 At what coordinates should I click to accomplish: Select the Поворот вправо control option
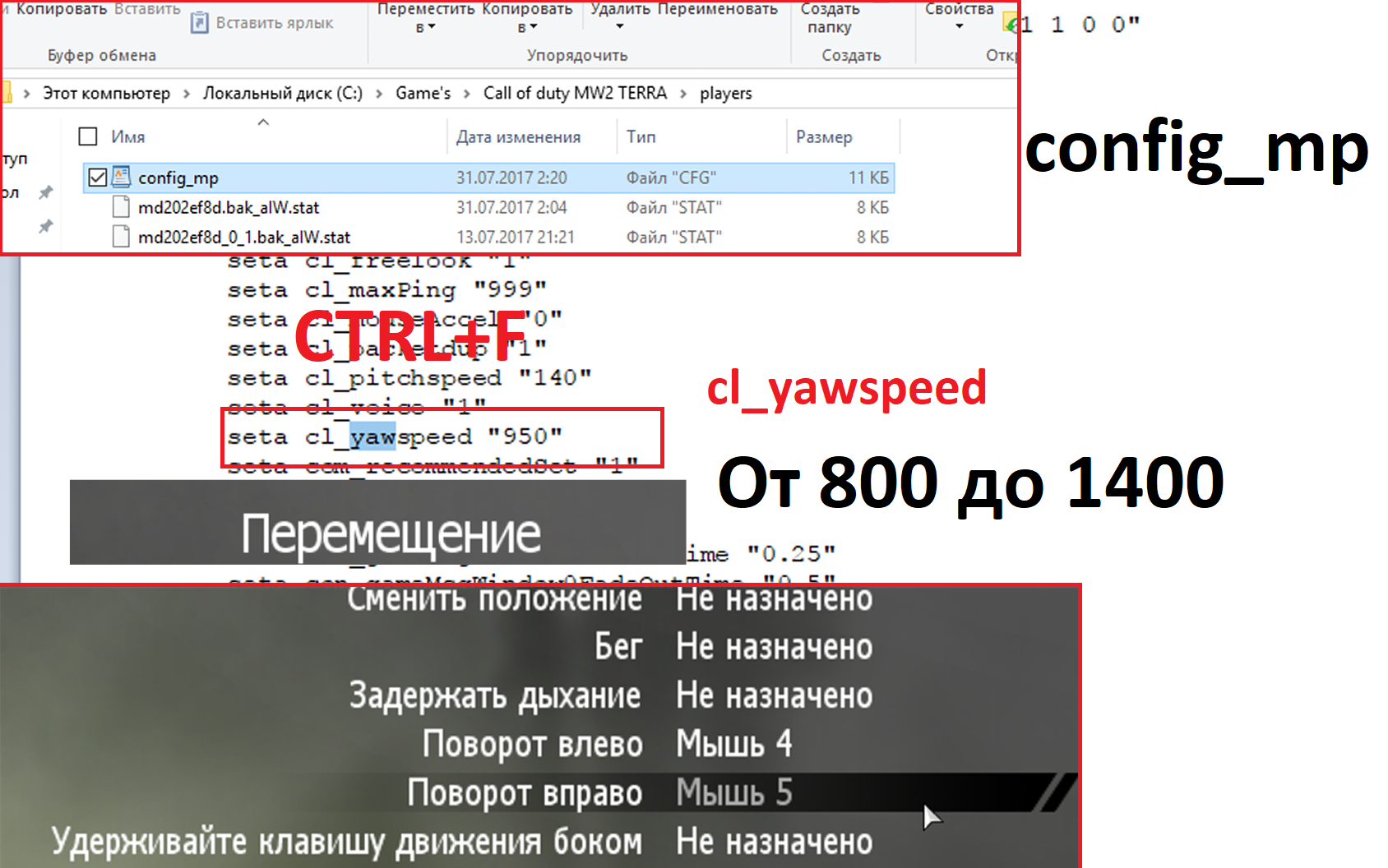coord(525,793)
